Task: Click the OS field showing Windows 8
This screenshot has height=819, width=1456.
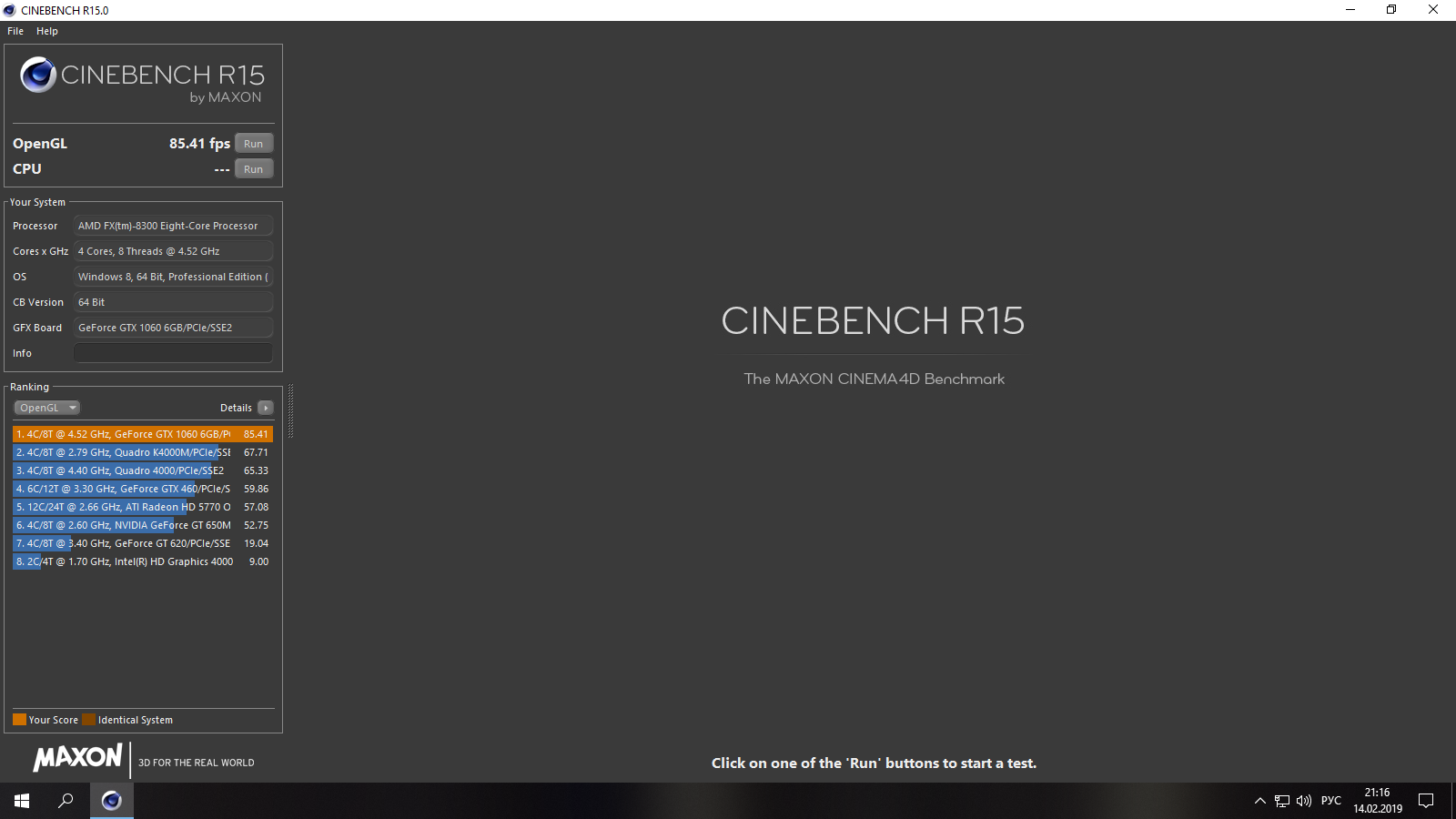Action: [x=173, y=277]
